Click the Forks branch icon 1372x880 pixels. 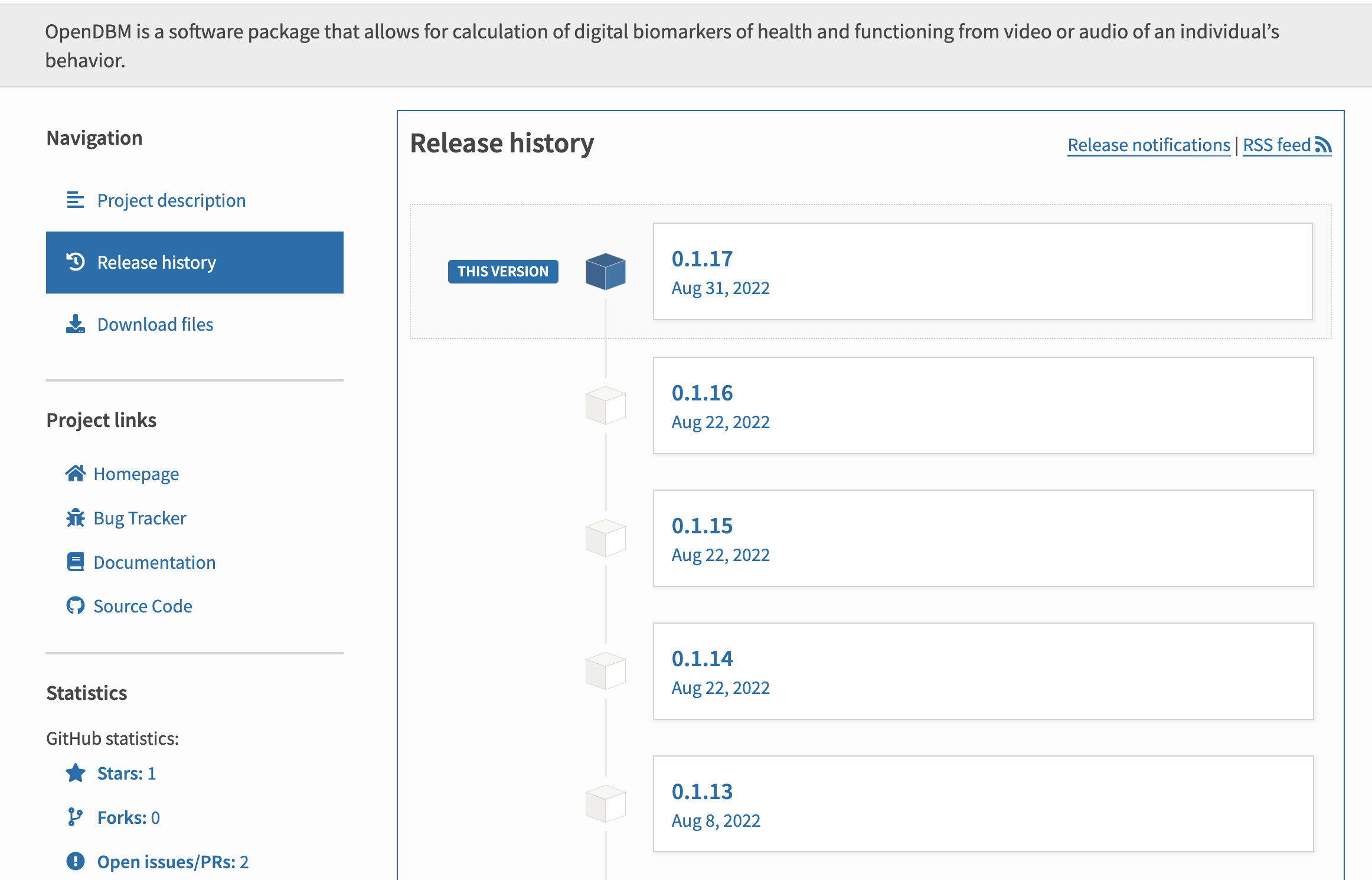point(76,817)
